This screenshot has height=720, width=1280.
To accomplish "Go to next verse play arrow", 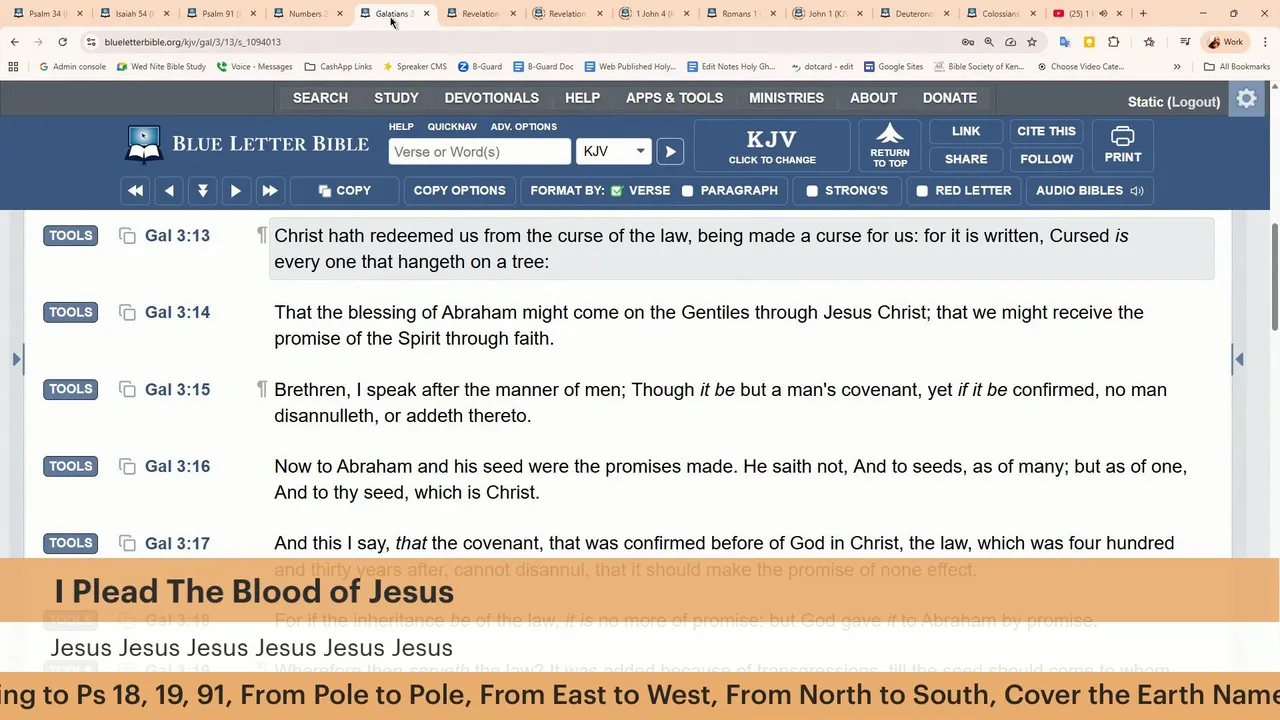I will click(236, 190).
